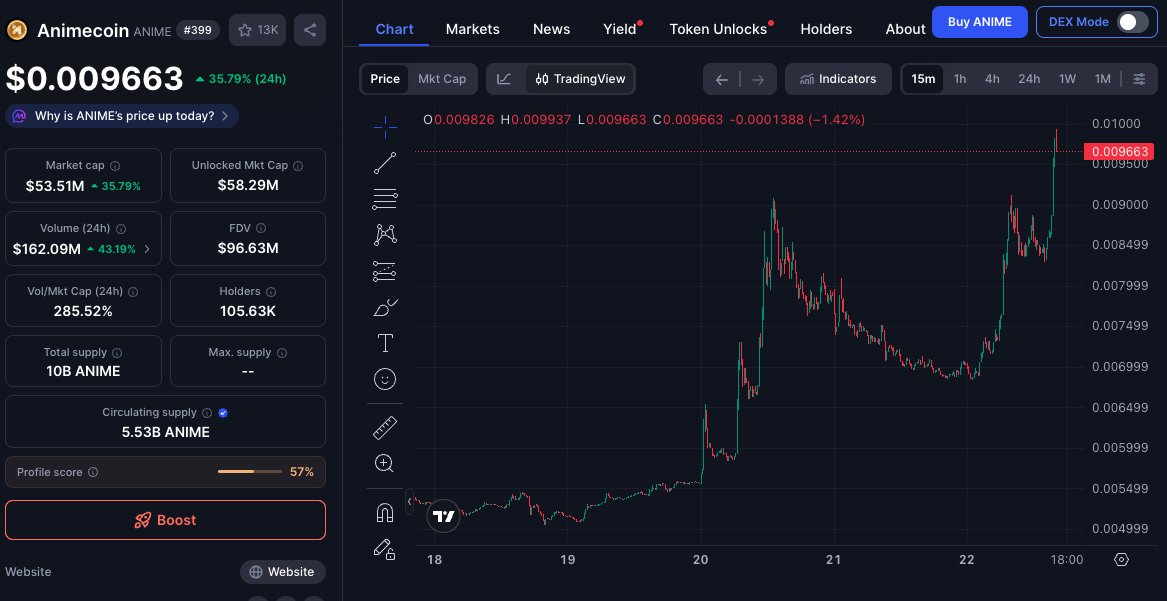Select the ruler measure tool

point(385,428)
